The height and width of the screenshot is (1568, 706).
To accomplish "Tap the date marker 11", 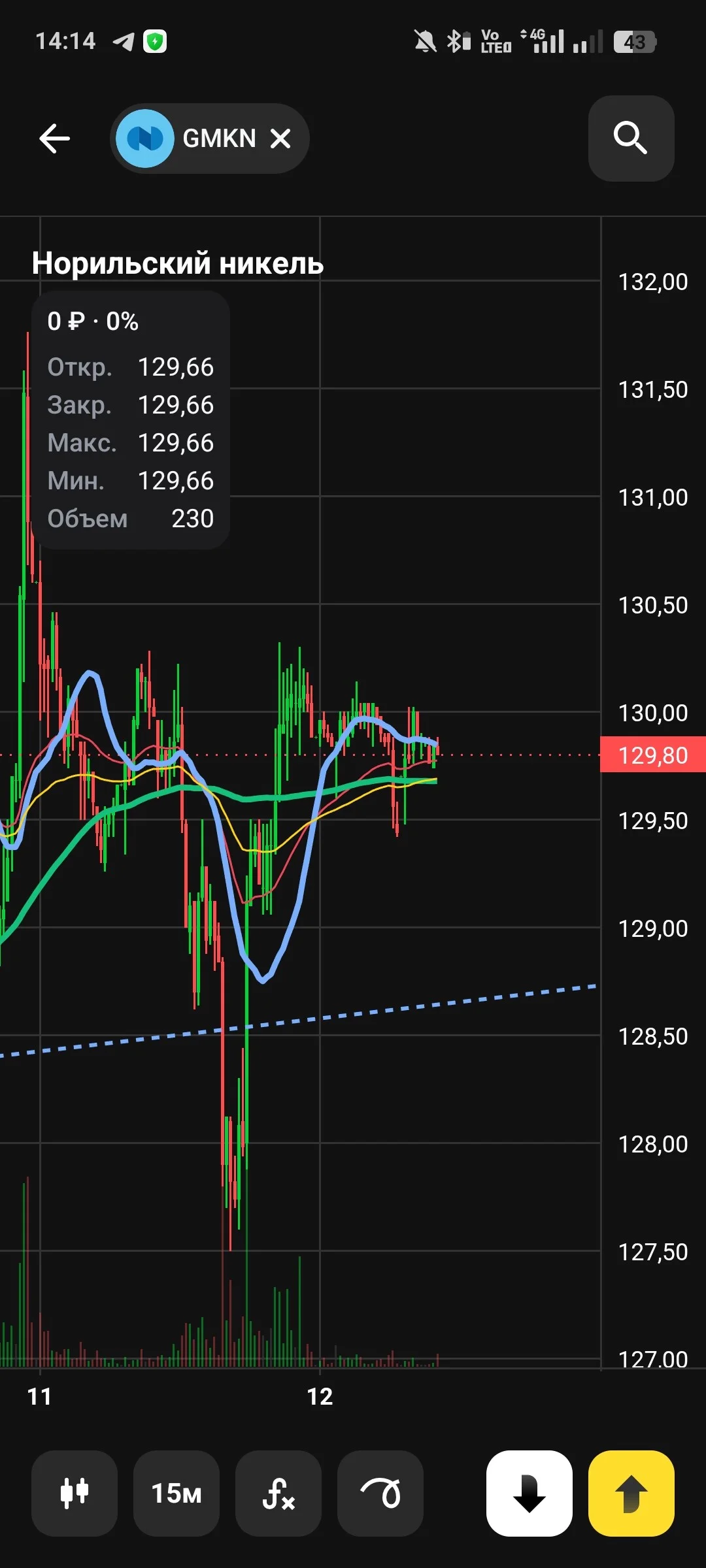I will (x=39, y=1397).
